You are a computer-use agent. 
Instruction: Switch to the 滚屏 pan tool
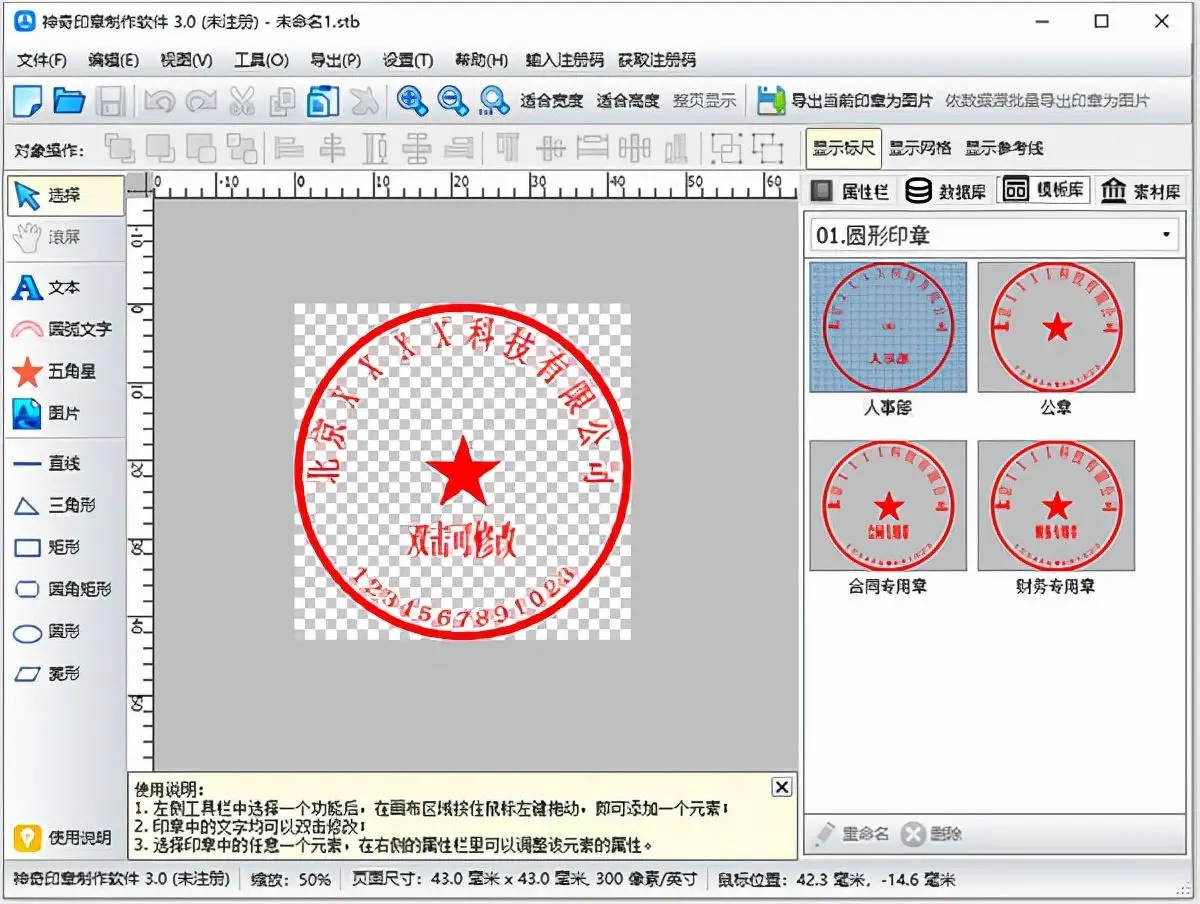tap(60, 238)
